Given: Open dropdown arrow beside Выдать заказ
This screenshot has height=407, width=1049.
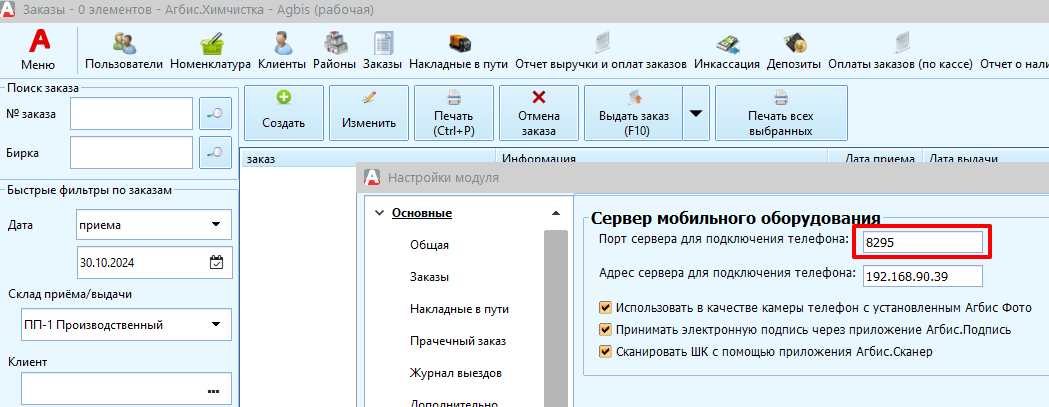Looking at the screenshot, I should 696,112.
